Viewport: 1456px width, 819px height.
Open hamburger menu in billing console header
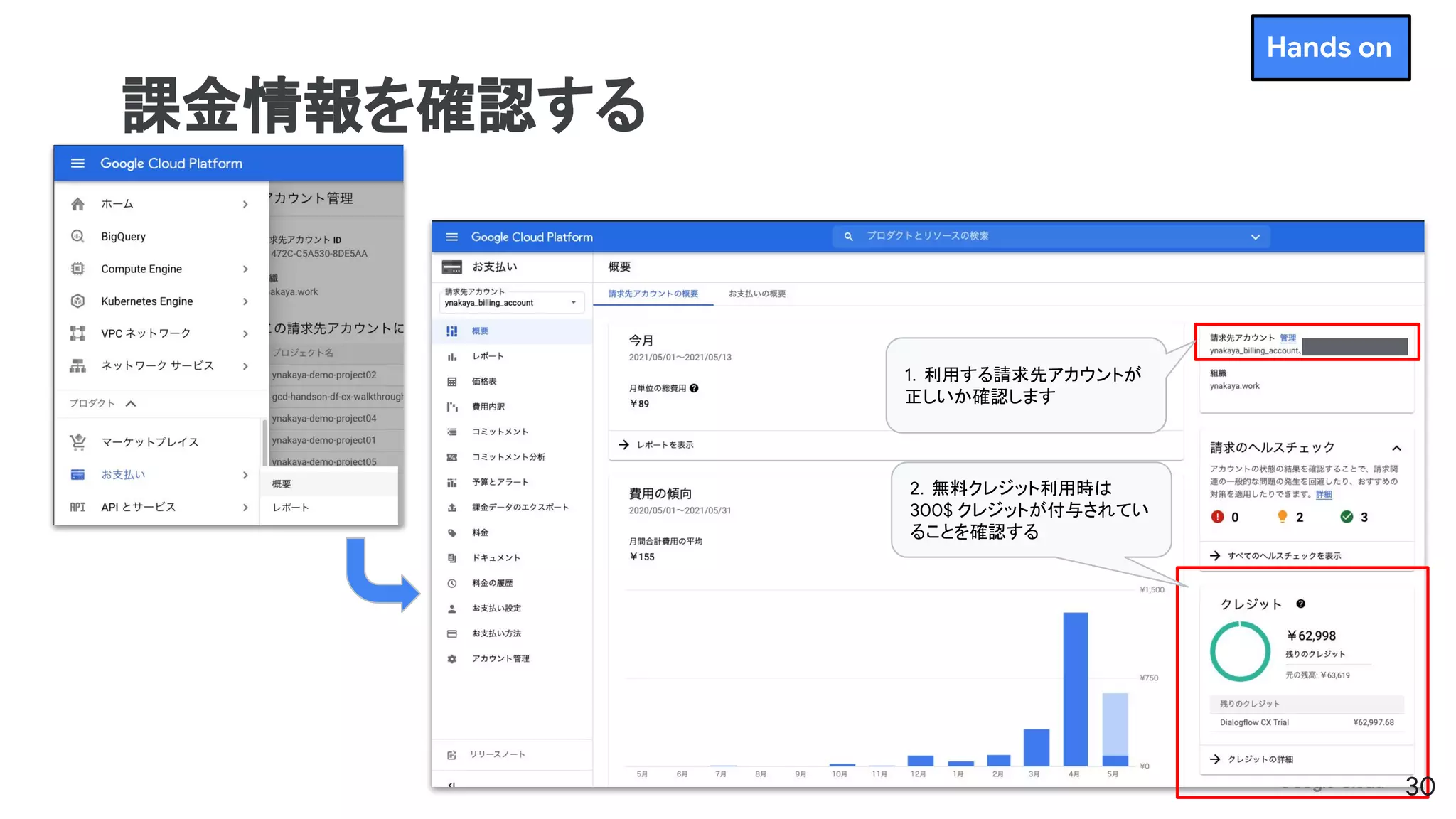coord(451,237)
